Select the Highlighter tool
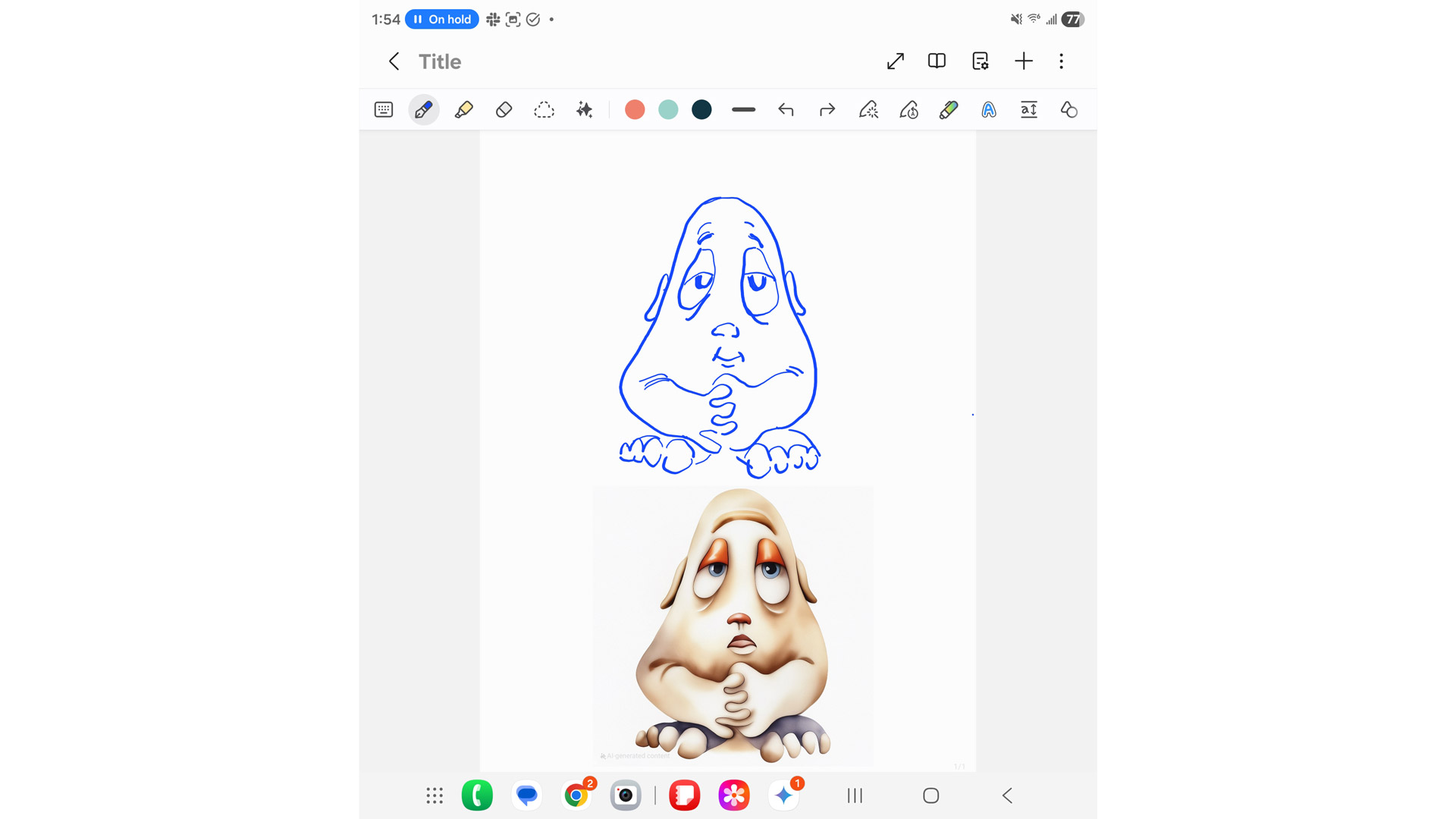Image resolution: width=1456 pixels, height=819 pixels. (x=463, y=110)
